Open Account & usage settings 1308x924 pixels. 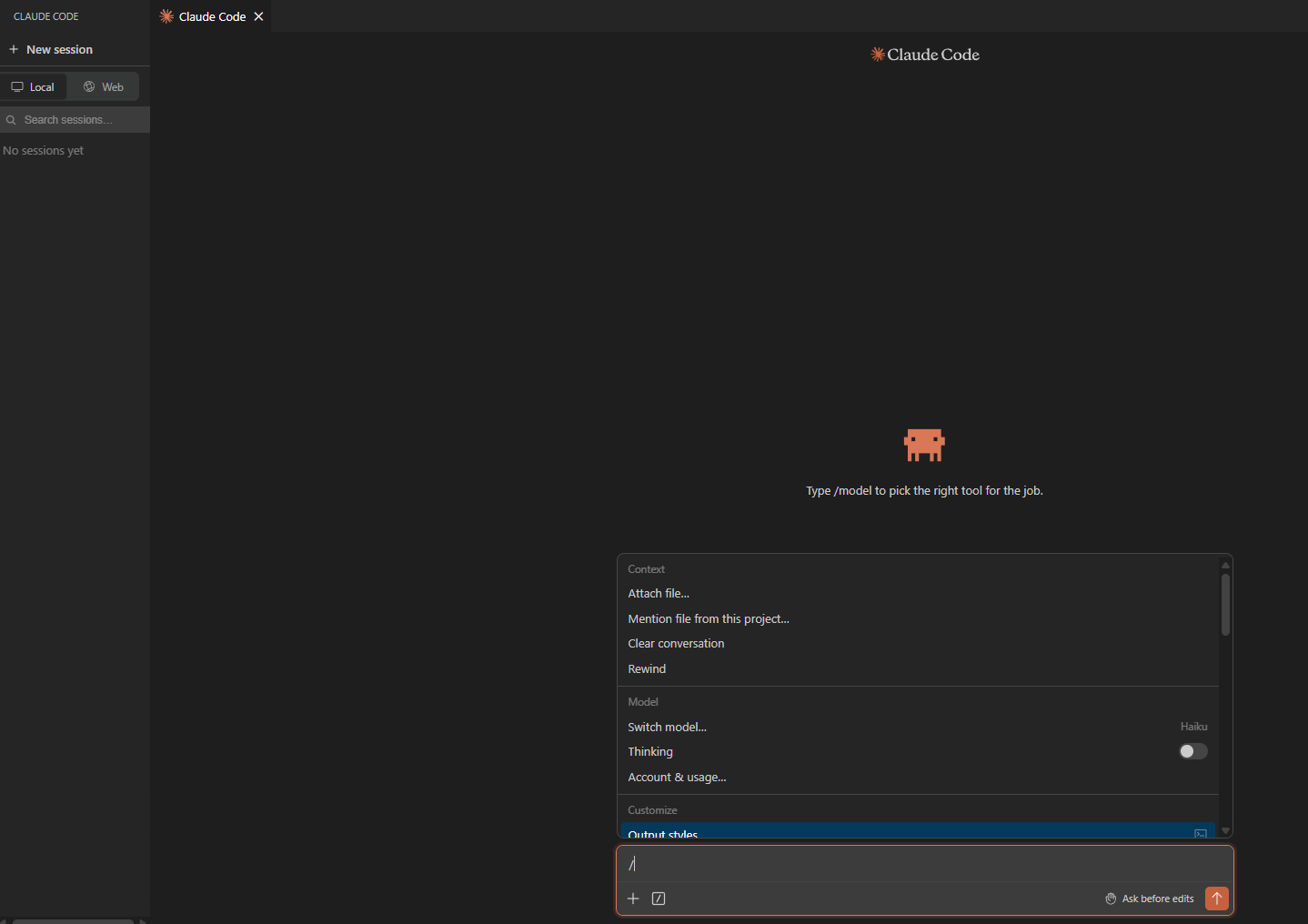[x=677, y=777]
